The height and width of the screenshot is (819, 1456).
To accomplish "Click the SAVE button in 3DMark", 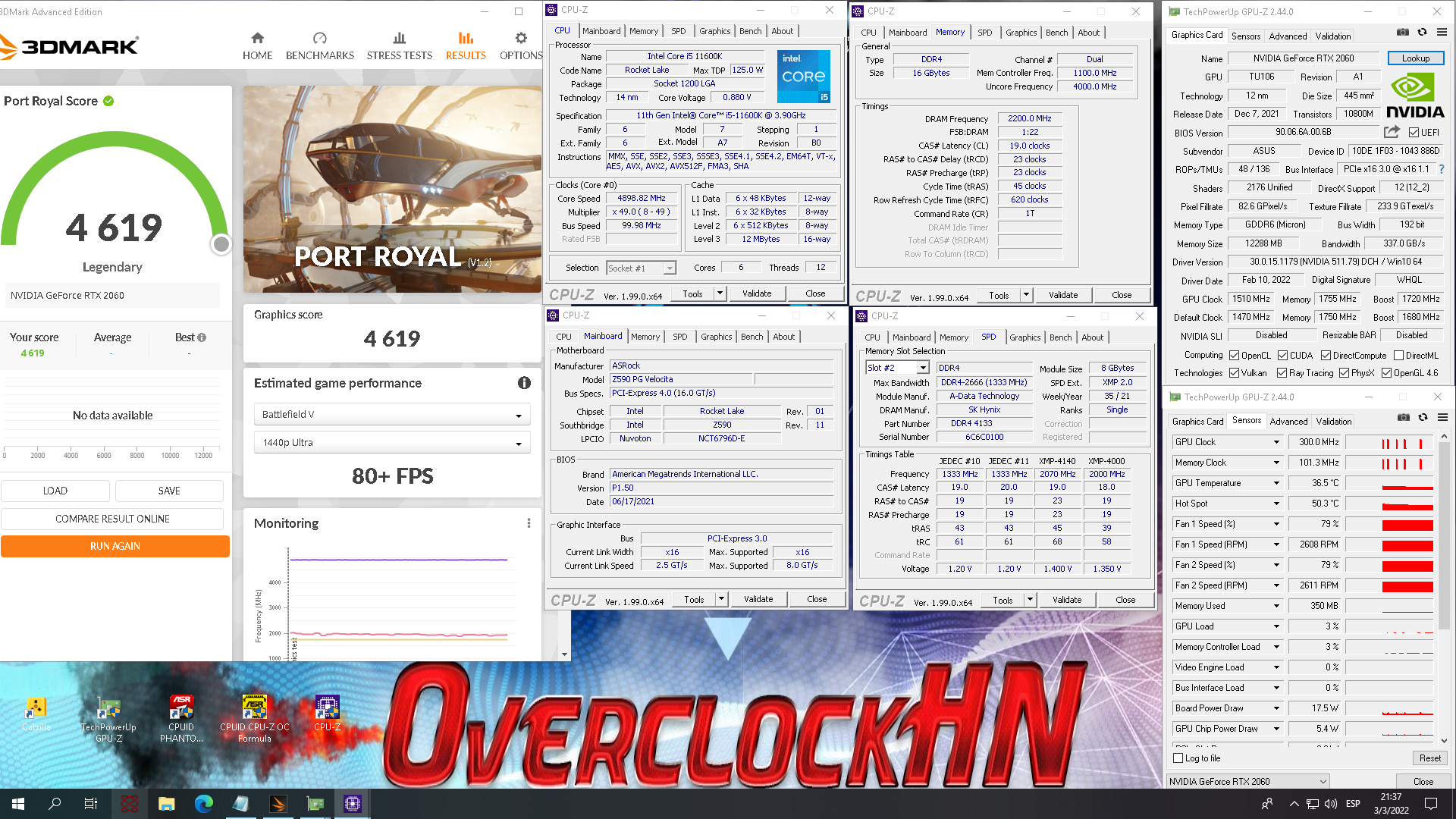I will (x=169, y=491).
